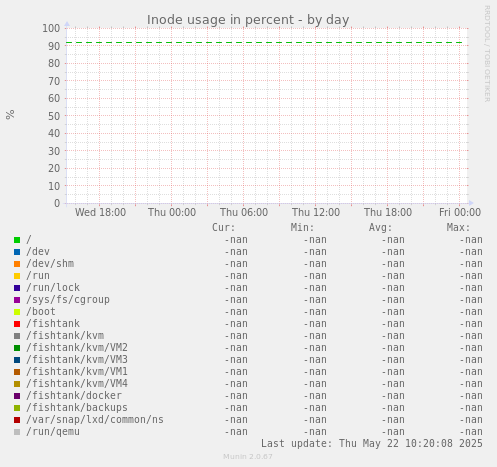Click the lime swatch beside /boot
This screenshot has height=467, width=497.
click(17, 312)
